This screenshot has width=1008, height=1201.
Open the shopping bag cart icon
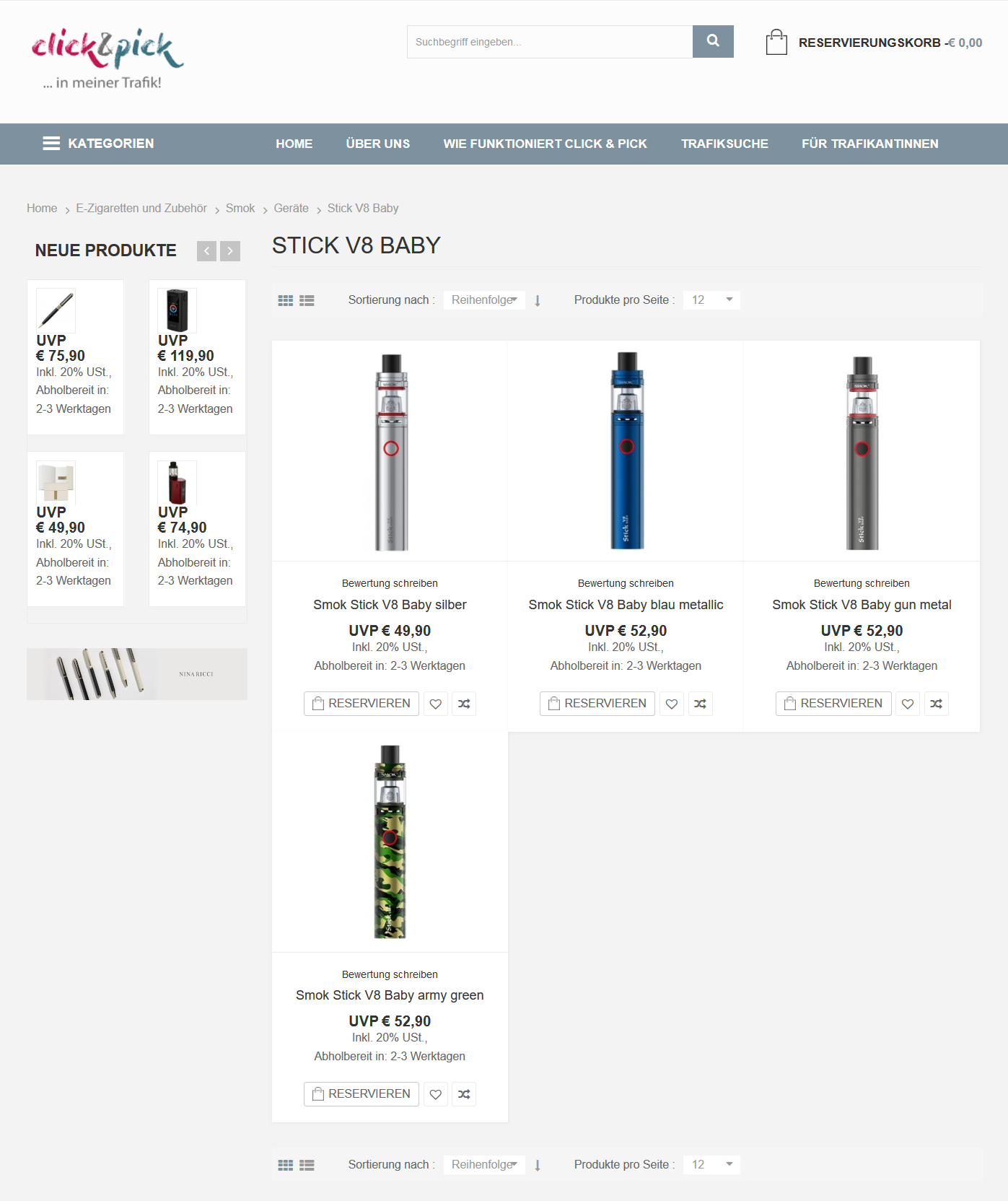coord(776,42)
